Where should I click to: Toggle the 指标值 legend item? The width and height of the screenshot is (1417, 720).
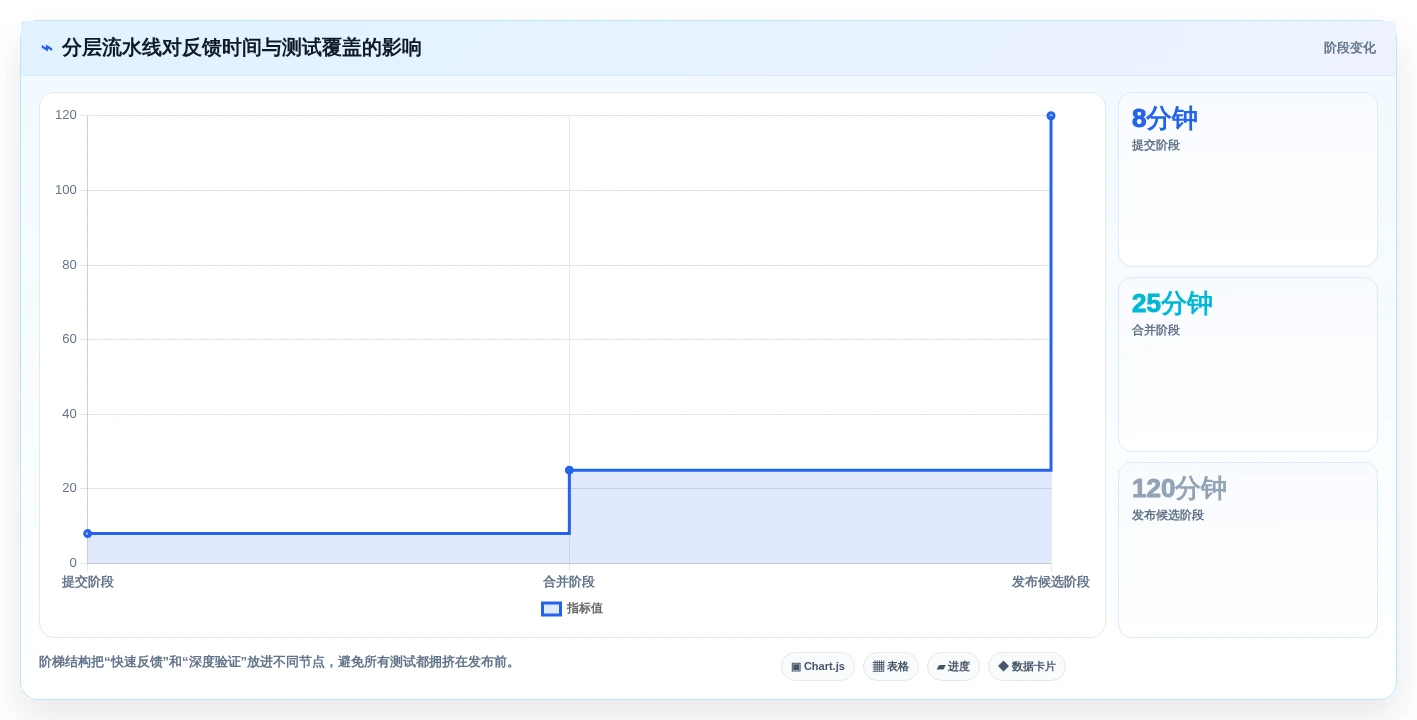point(572,608)
